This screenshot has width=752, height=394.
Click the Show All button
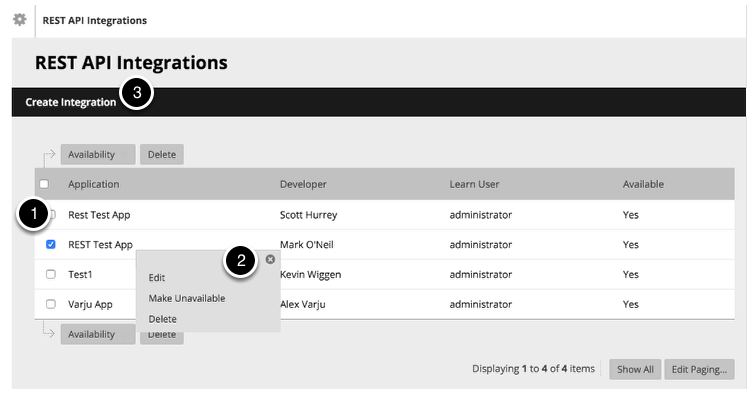click(x=635, y=369)
